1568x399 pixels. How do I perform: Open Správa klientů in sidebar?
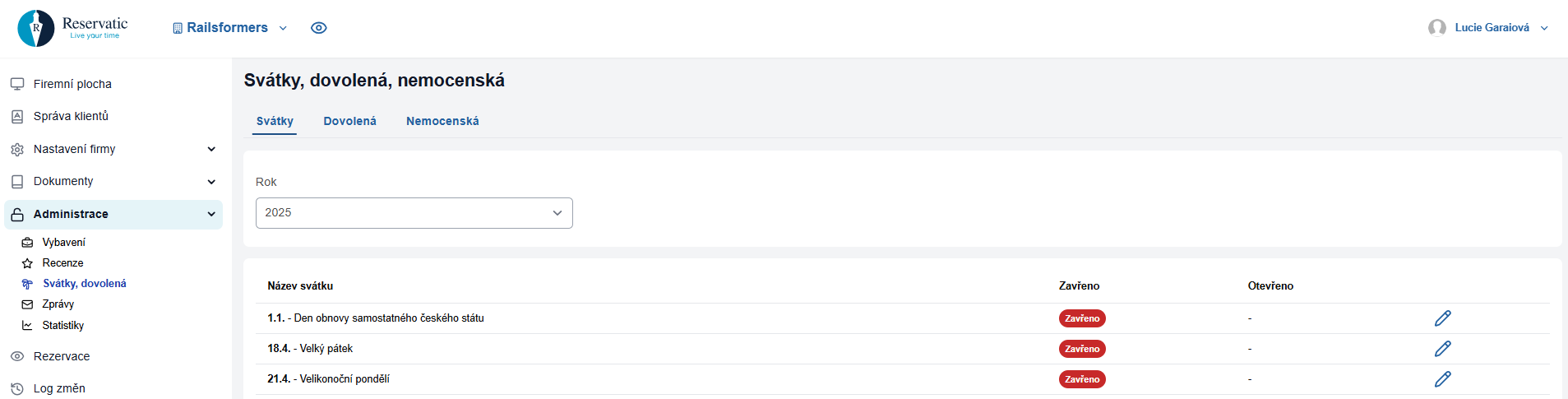[71, 116]
